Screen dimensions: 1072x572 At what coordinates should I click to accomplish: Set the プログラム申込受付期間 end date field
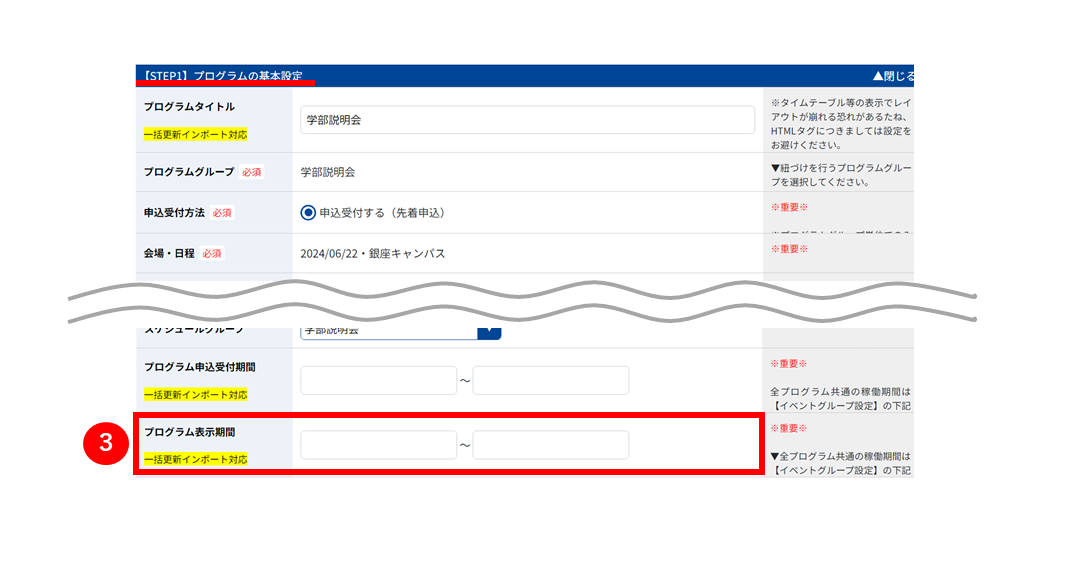[x=551, y=380]
